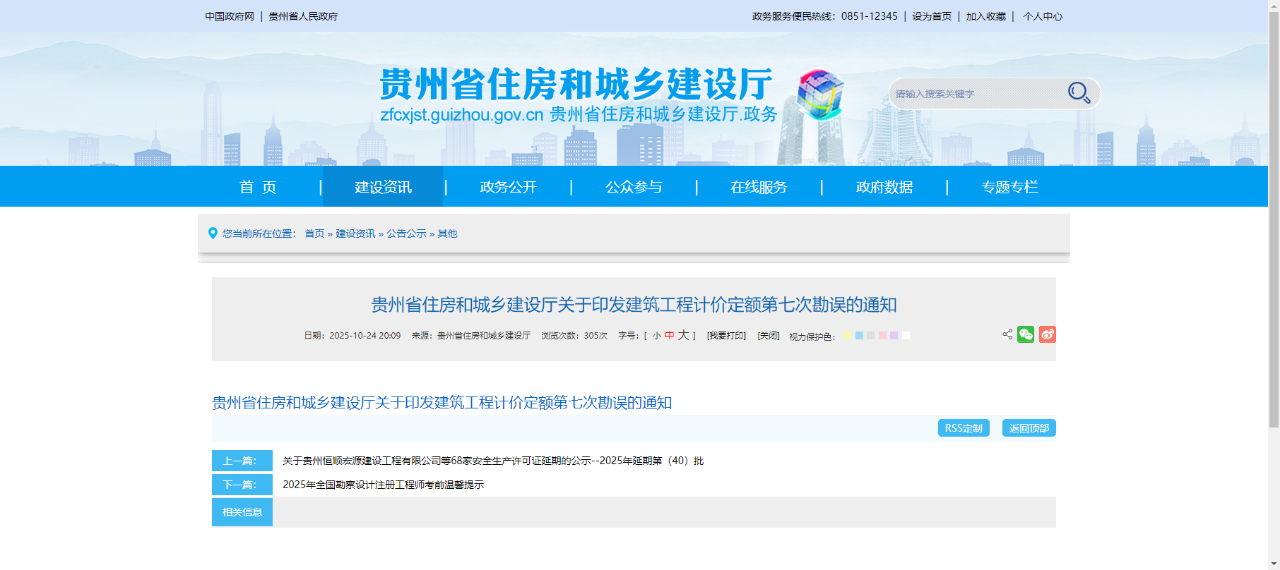Open the 政务公开 navigation menu
The width and height of the screenshot is (1280, 570).
coord(508,187)
